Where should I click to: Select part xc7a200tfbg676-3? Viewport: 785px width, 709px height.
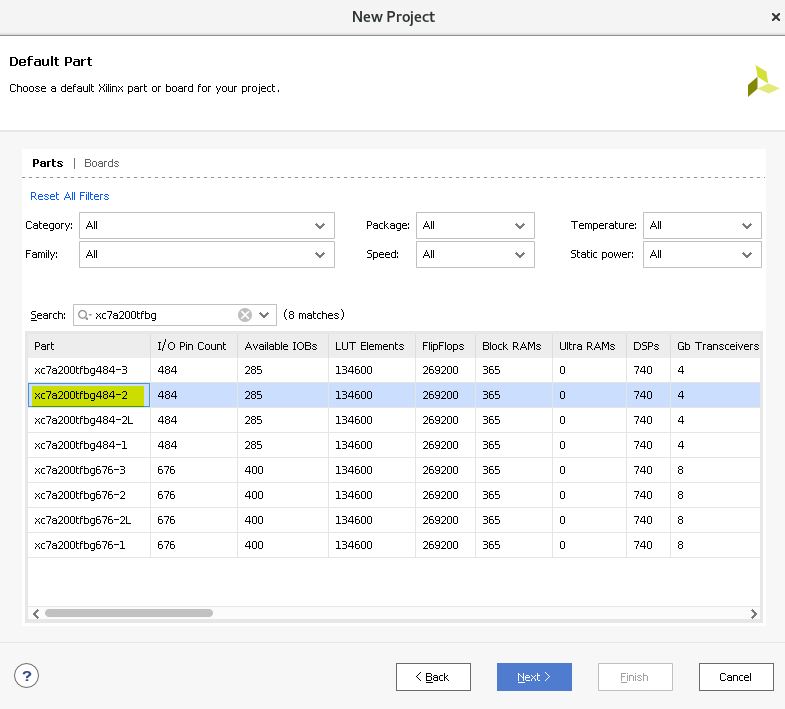[80, 470]
